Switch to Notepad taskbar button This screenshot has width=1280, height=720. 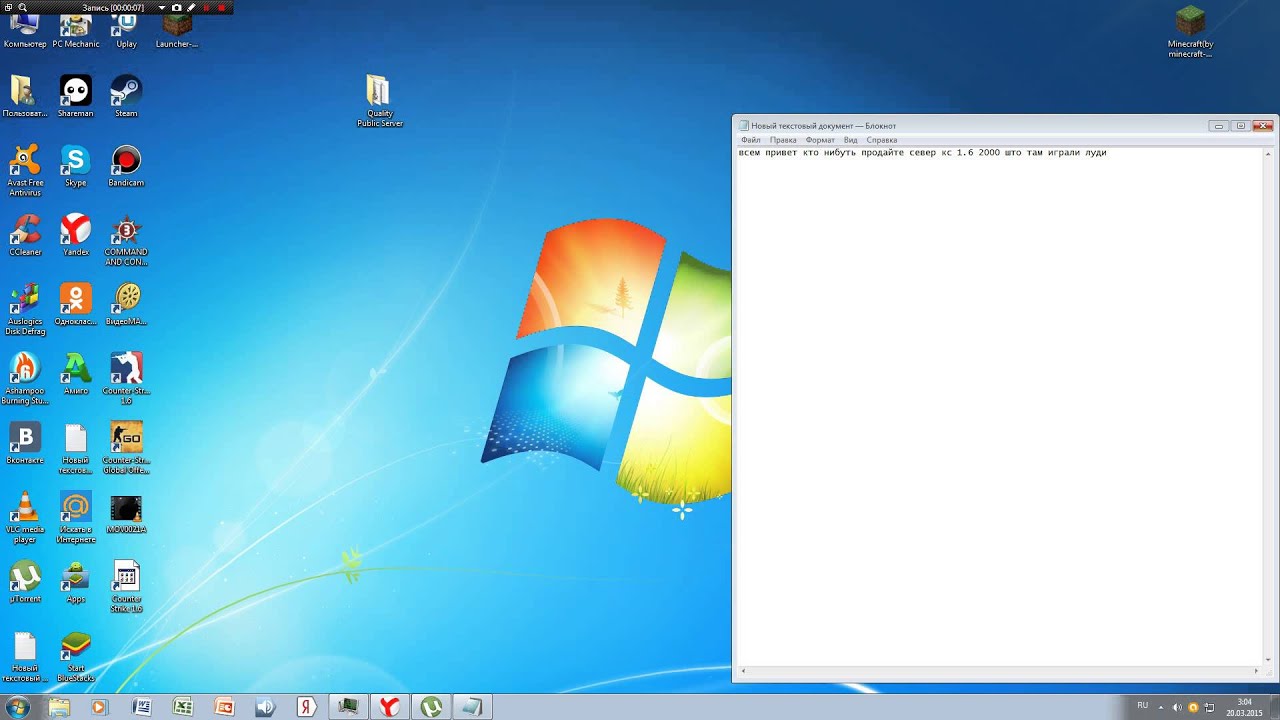tap(472, 707)
